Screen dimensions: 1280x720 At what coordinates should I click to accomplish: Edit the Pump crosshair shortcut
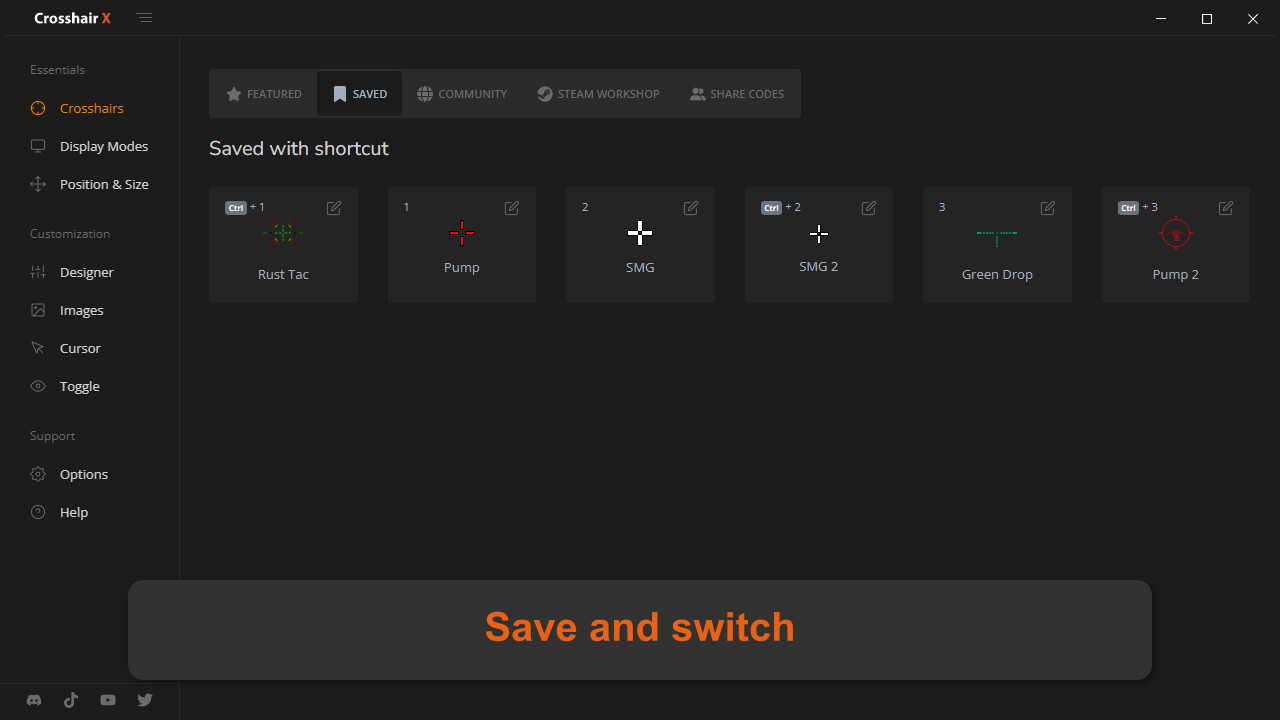[512, 208]
